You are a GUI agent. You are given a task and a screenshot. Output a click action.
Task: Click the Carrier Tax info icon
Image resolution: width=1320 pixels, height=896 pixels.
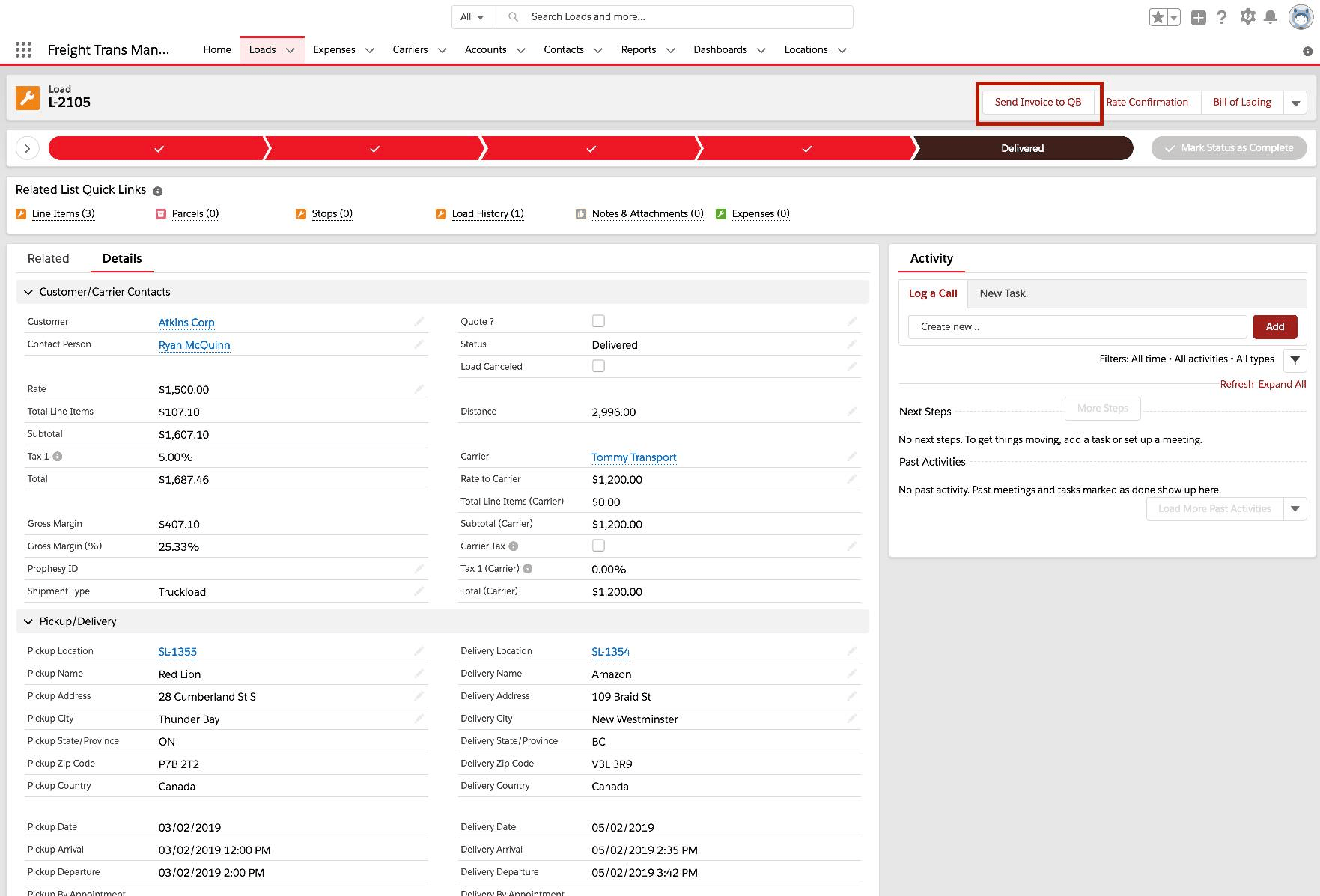coord(514,546)
